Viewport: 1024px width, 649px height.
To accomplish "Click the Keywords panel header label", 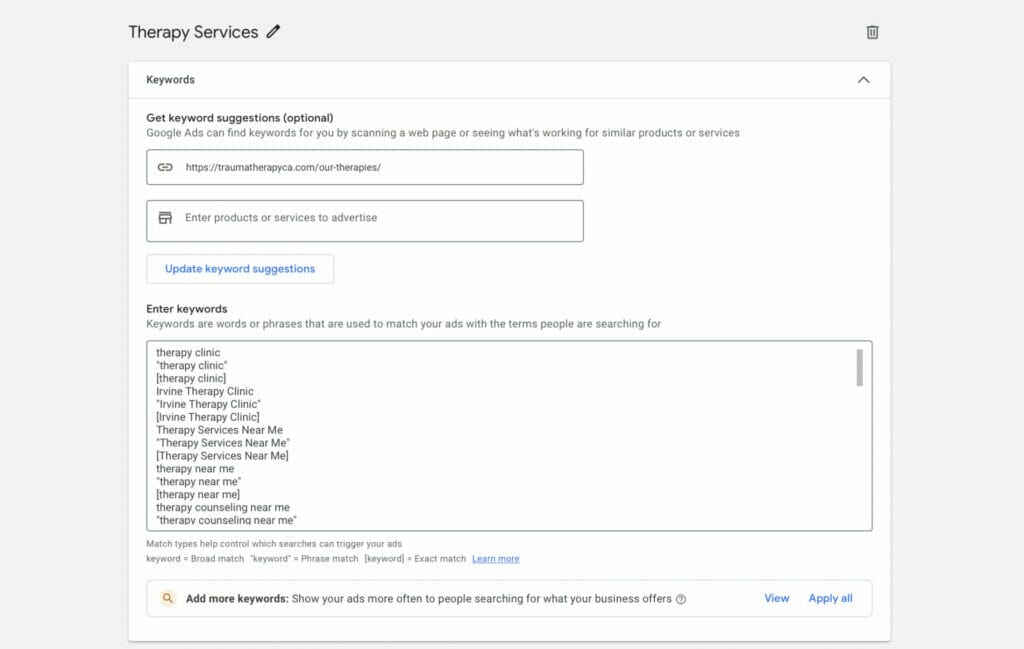I will [x=170, y=80].
